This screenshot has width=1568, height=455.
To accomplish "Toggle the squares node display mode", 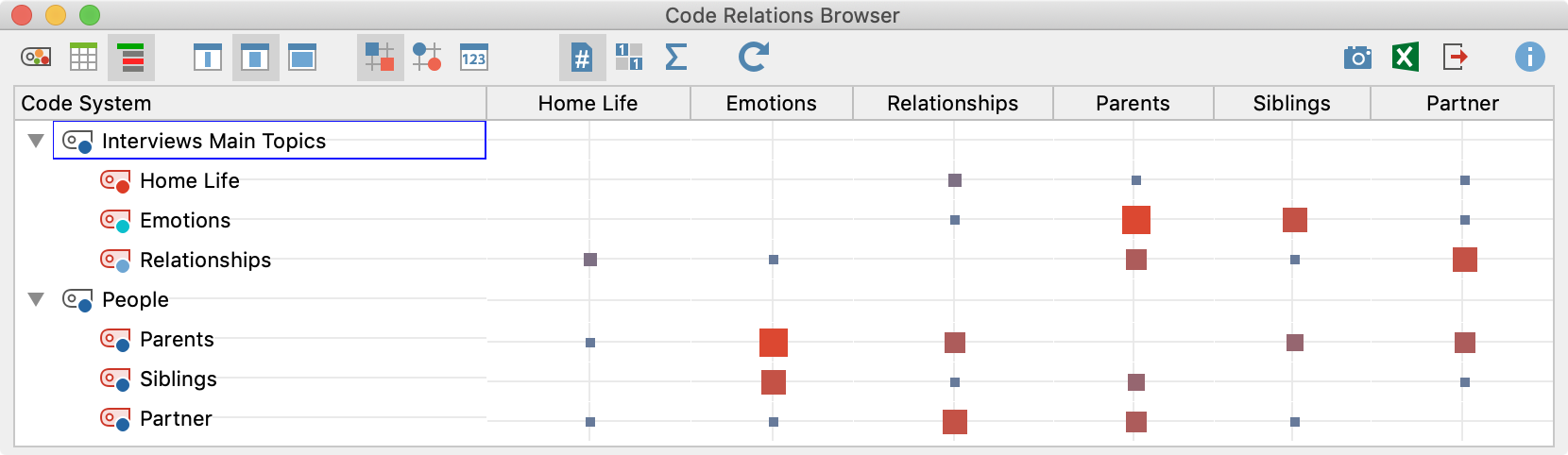I will coord(380,58).
